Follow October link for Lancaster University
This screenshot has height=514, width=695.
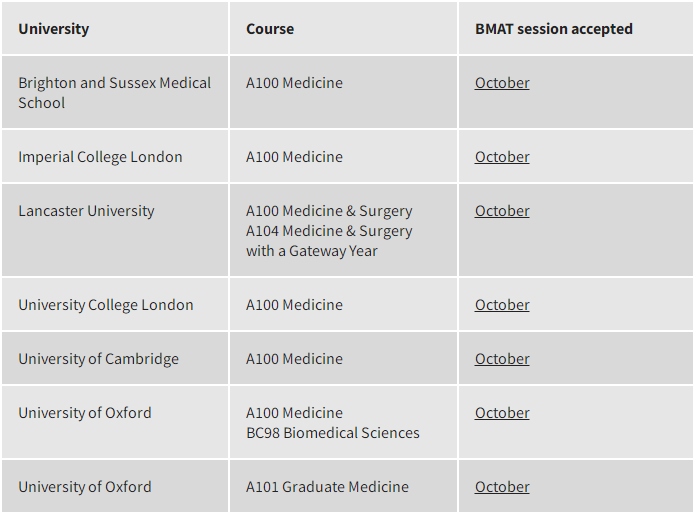(x=502, y=211)
